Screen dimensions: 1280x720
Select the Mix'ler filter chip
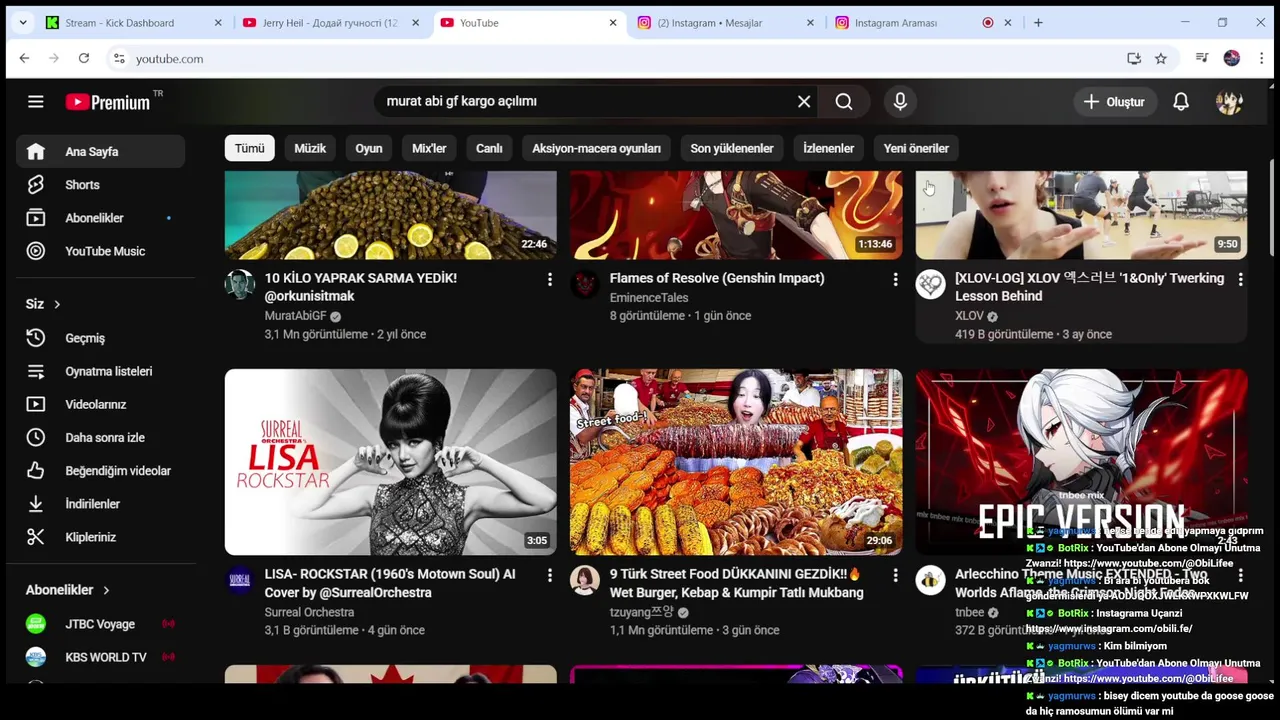tap(429, 148)
